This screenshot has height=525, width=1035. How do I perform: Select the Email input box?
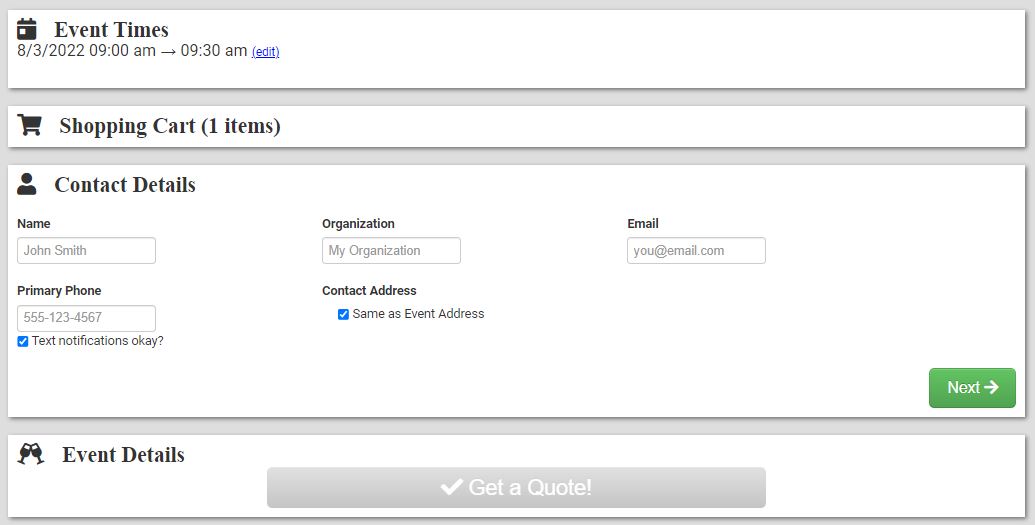(x=696, y=250)
